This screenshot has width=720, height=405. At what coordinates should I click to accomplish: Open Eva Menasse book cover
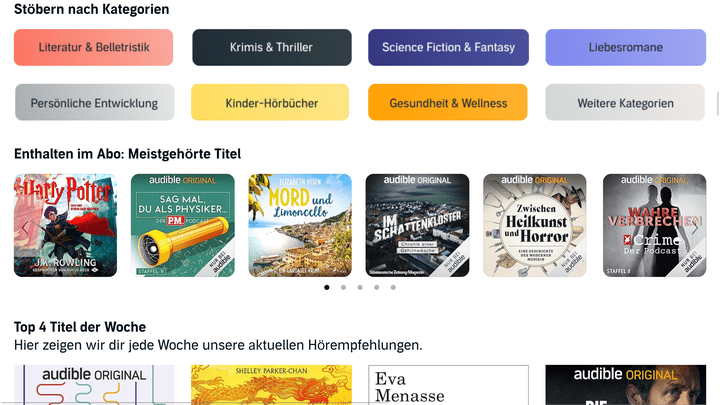point(449,385)
